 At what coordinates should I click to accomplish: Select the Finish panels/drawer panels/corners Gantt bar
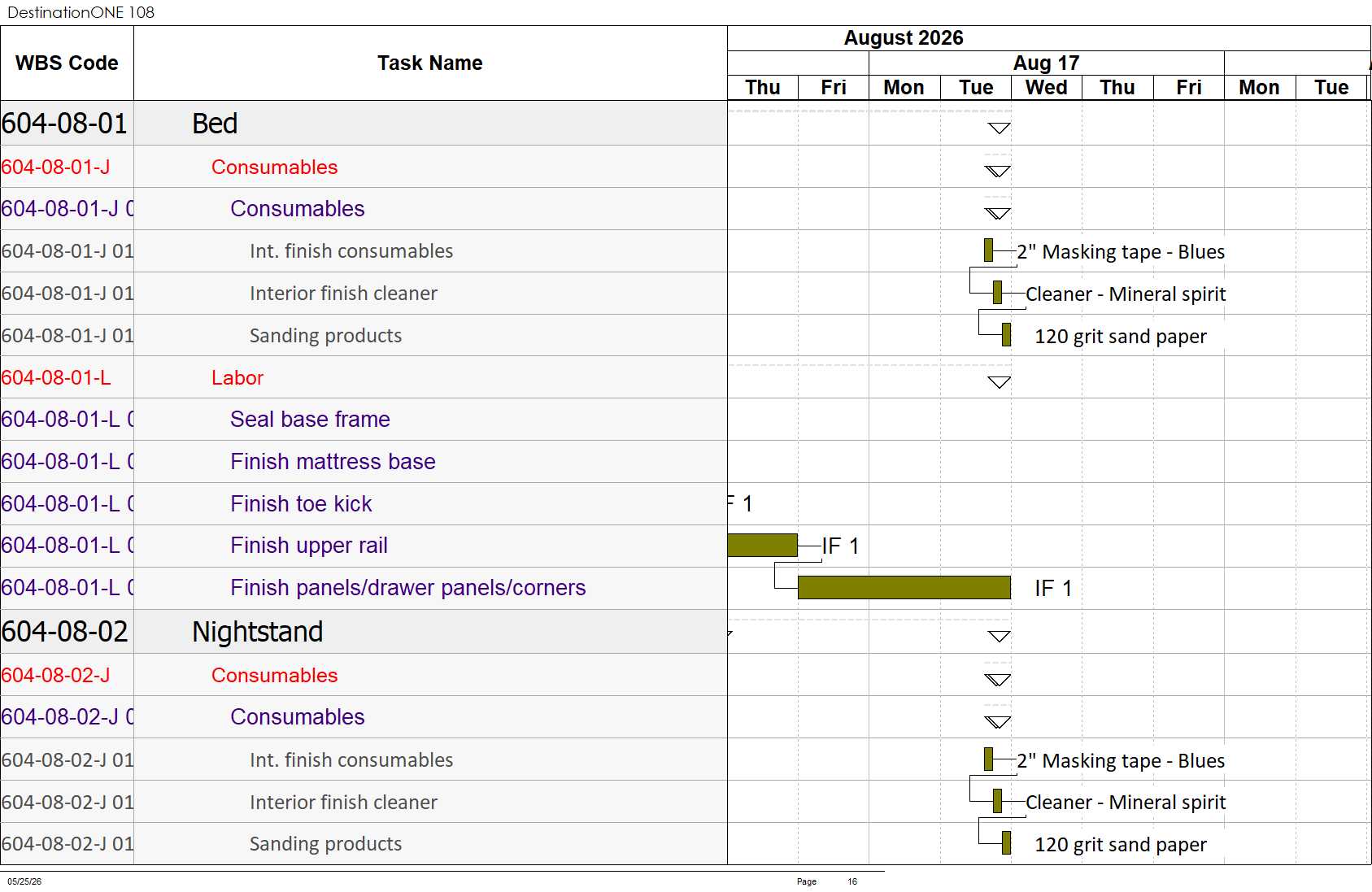coord(904,587)
